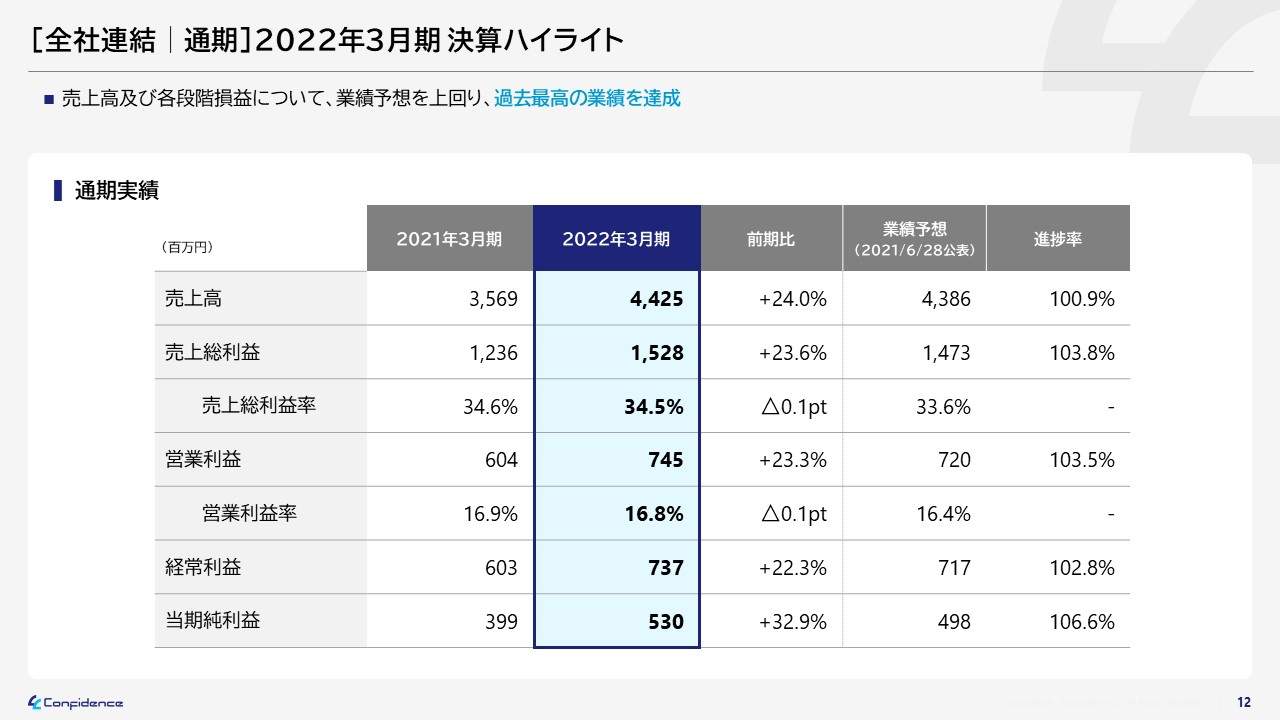Click the +32.9% year-over-year cell
Screen dimensions: 1280x720
click(792, 622)
